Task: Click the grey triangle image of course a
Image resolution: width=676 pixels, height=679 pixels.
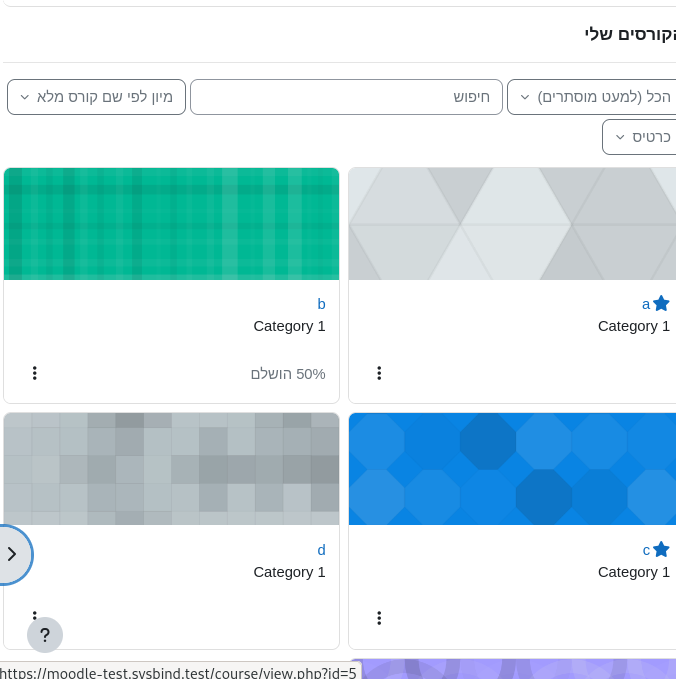Action: [x=512, y=224]
